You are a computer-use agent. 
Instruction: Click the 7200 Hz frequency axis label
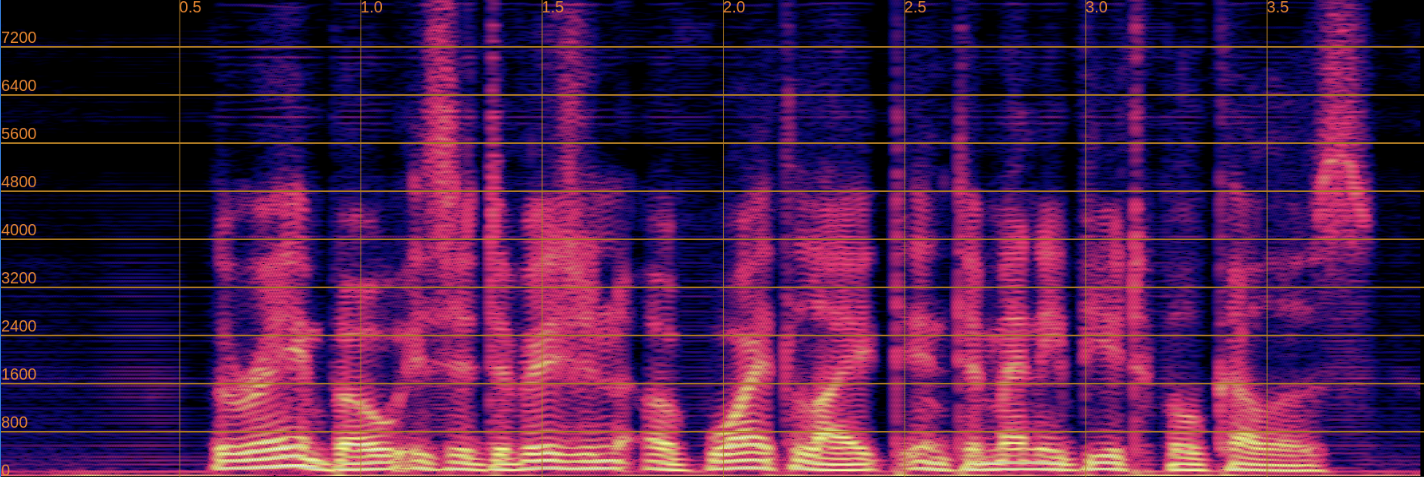click(x=19, y=38)
